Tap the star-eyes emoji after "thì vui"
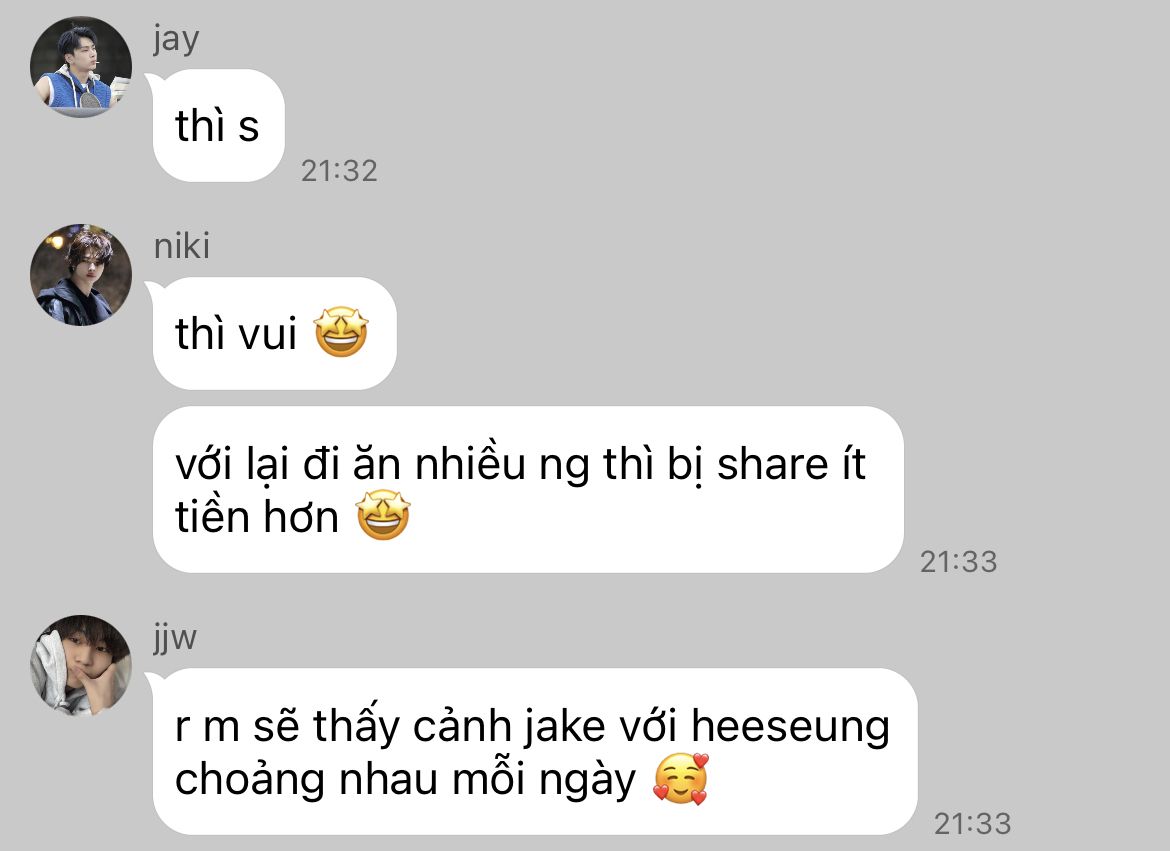The height and width of the screenshot is (851, 1170). tap(341, 332)
